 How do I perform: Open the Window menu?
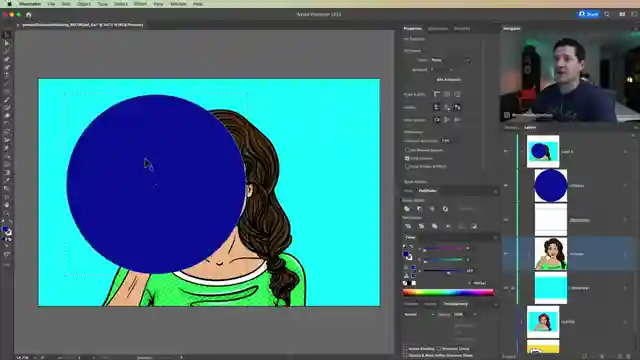[x=178, y=4]
